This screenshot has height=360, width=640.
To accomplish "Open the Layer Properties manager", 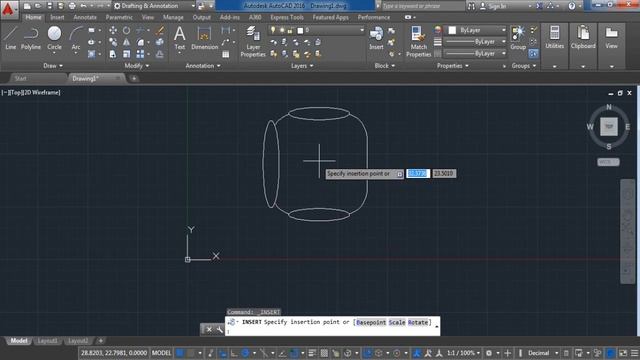I will tap(253, 41).
